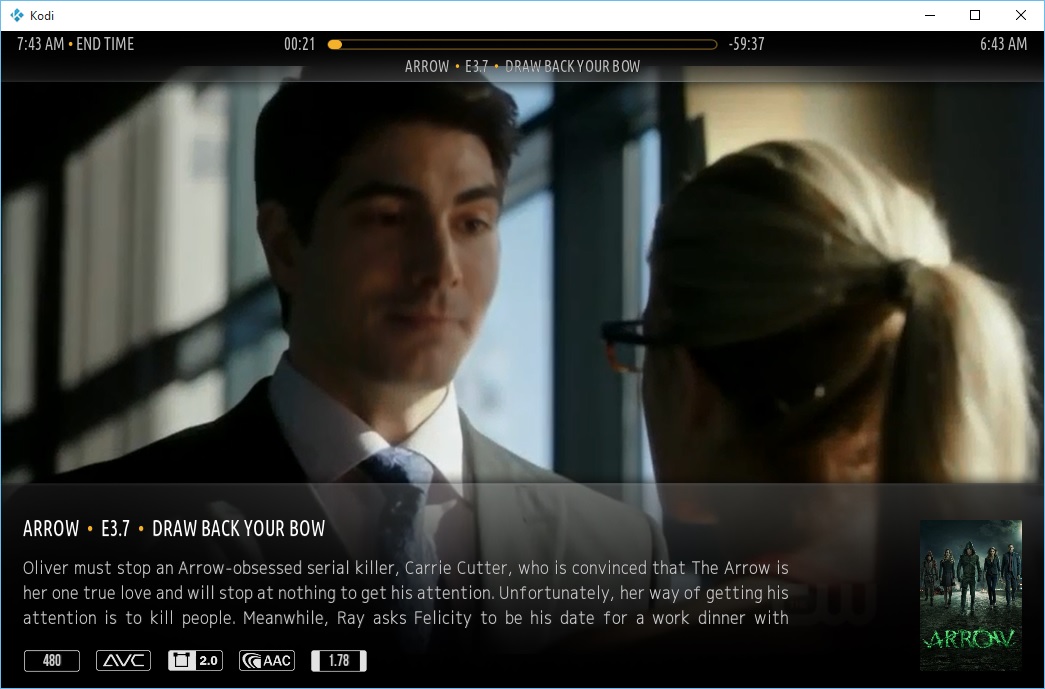Viewport: 1045px width, 689px height.
Task: Click the AVC video codec badge
Action: tap(123, 660)
